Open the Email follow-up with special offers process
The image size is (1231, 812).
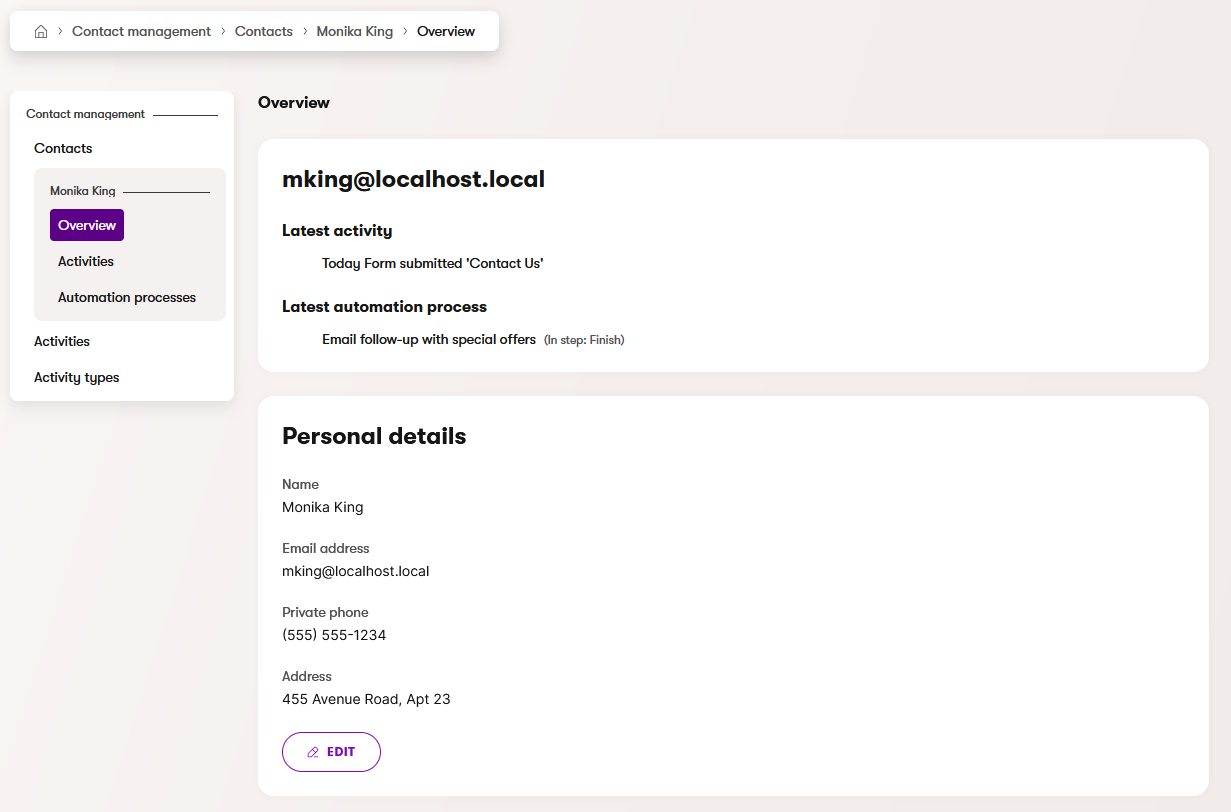(429, 339)
